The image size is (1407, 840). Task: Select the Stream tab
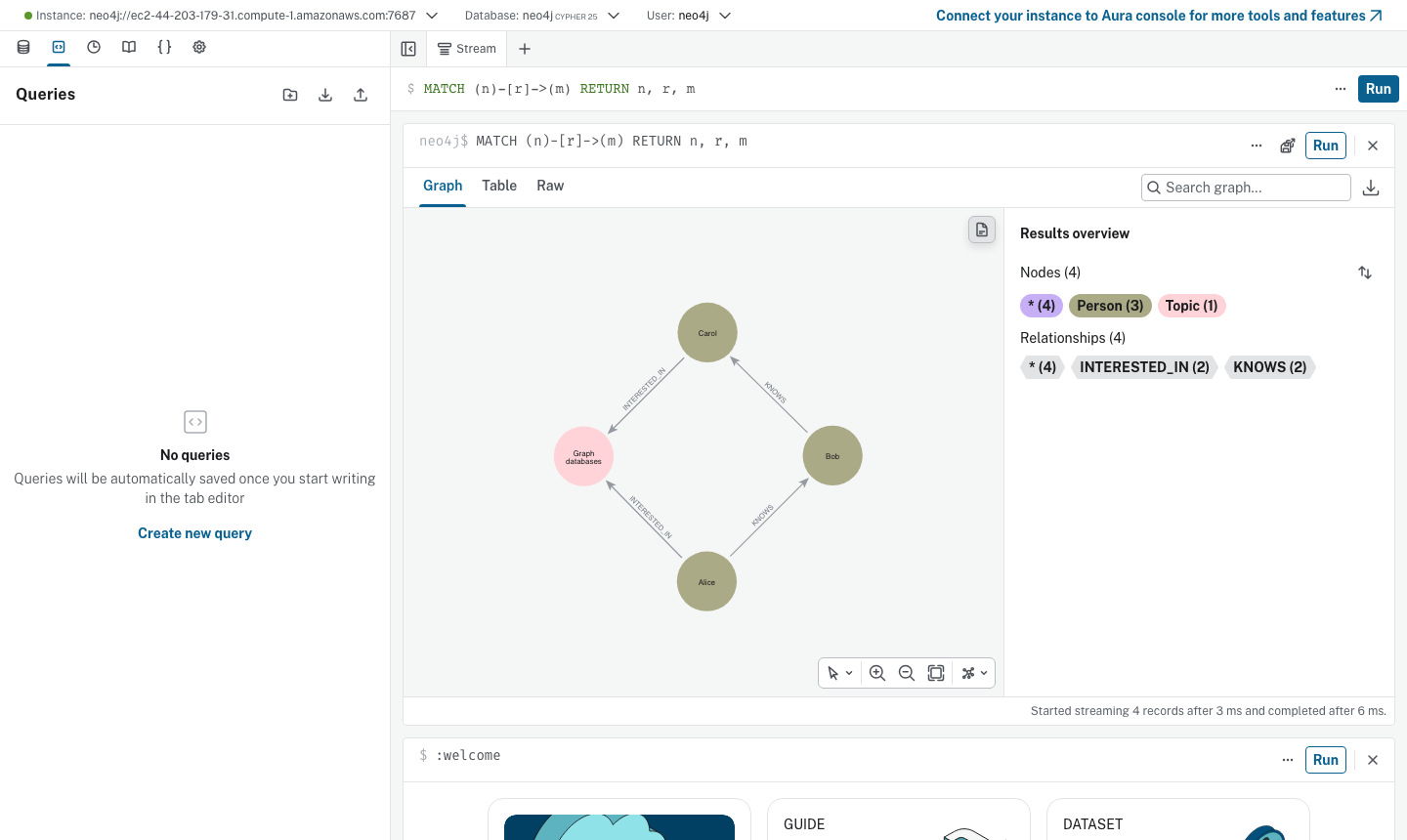(x=466, y=49)
